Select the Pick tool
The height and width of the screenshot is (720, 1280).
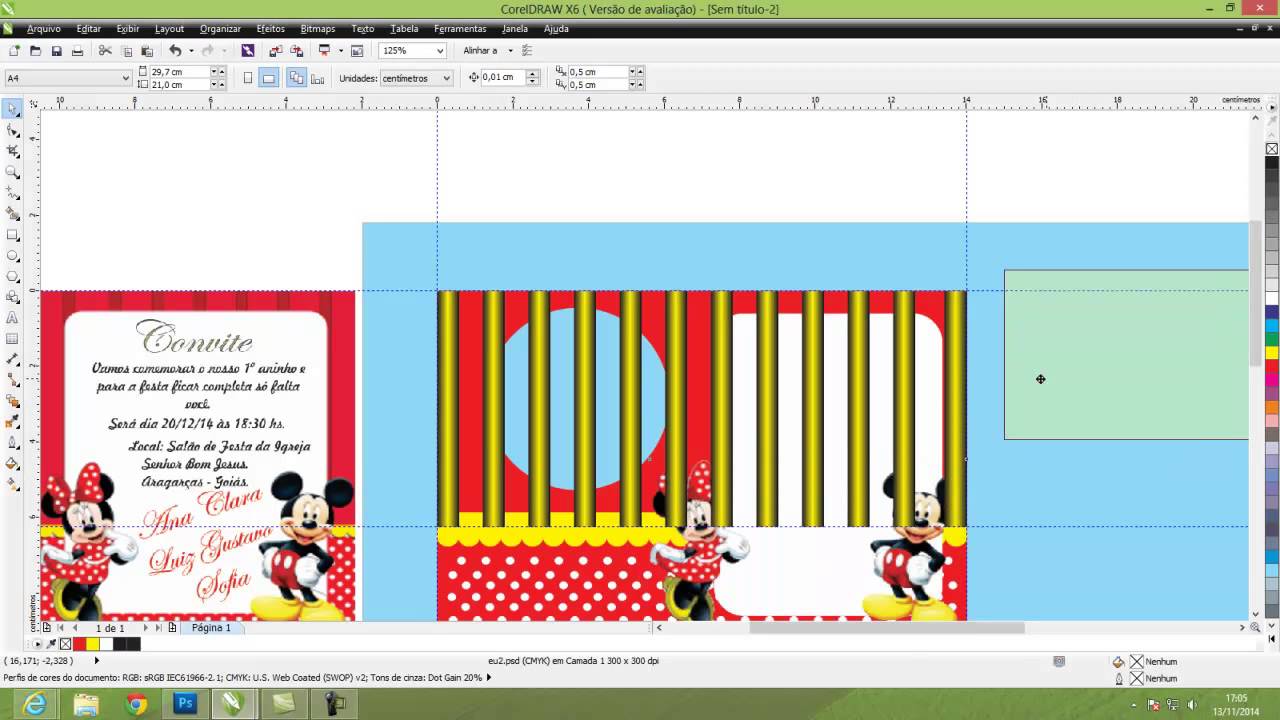[13, 108]
